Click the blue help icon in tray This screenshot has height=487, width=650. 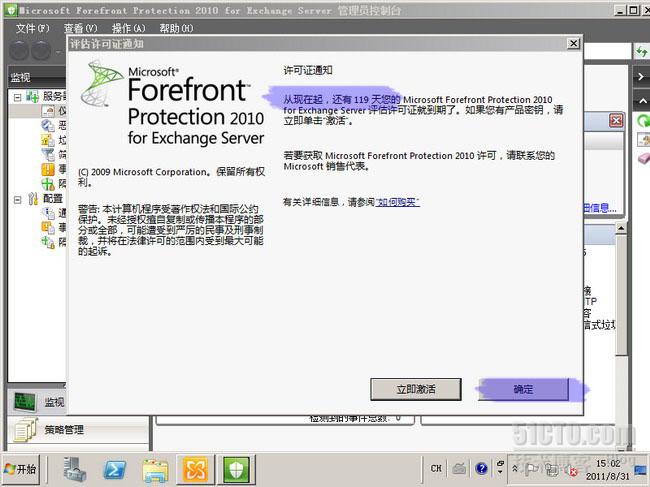481,468
